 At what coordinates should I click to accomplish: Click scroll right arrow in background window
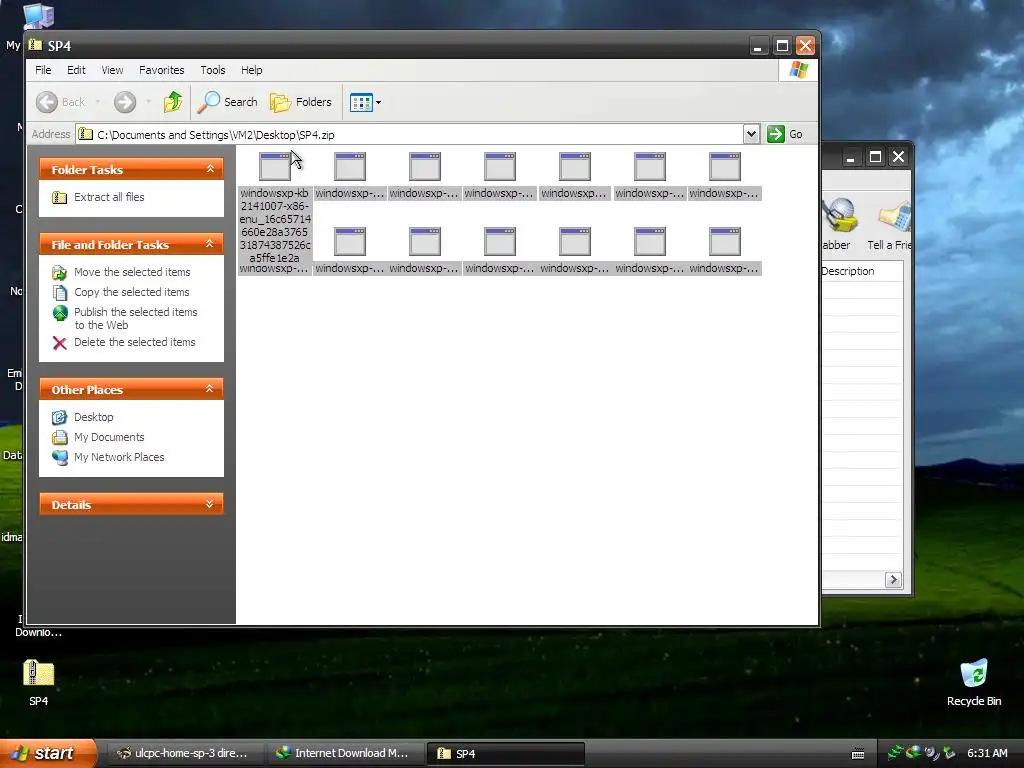click(x=893, y=579)
